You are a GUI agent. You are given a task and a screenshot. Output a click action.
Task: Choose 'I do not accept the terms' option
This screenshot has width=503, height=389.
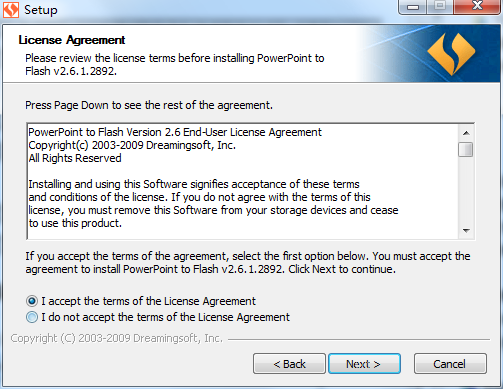32,317
